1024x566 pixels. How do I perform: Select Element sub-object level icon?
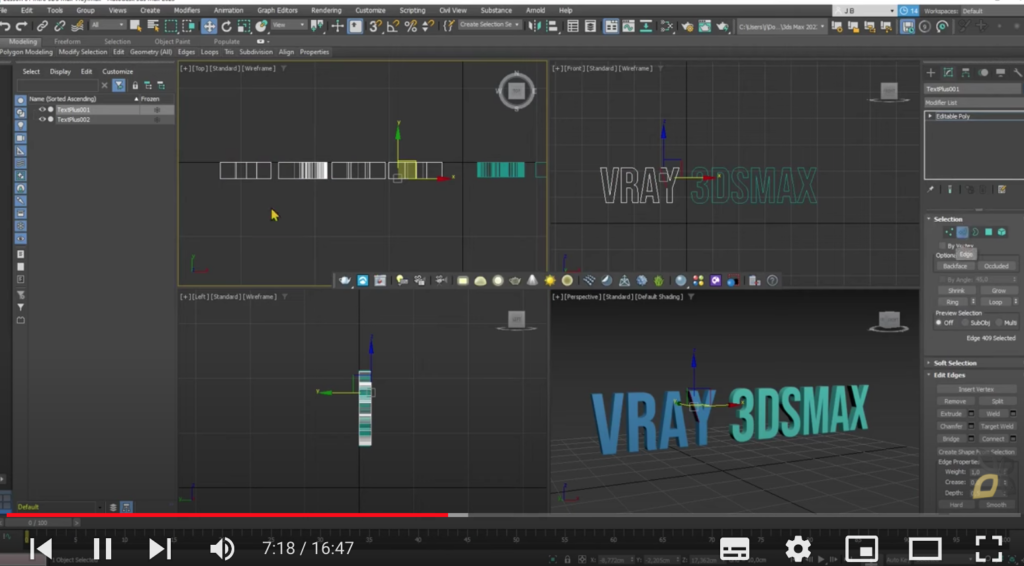[1002, 232]
